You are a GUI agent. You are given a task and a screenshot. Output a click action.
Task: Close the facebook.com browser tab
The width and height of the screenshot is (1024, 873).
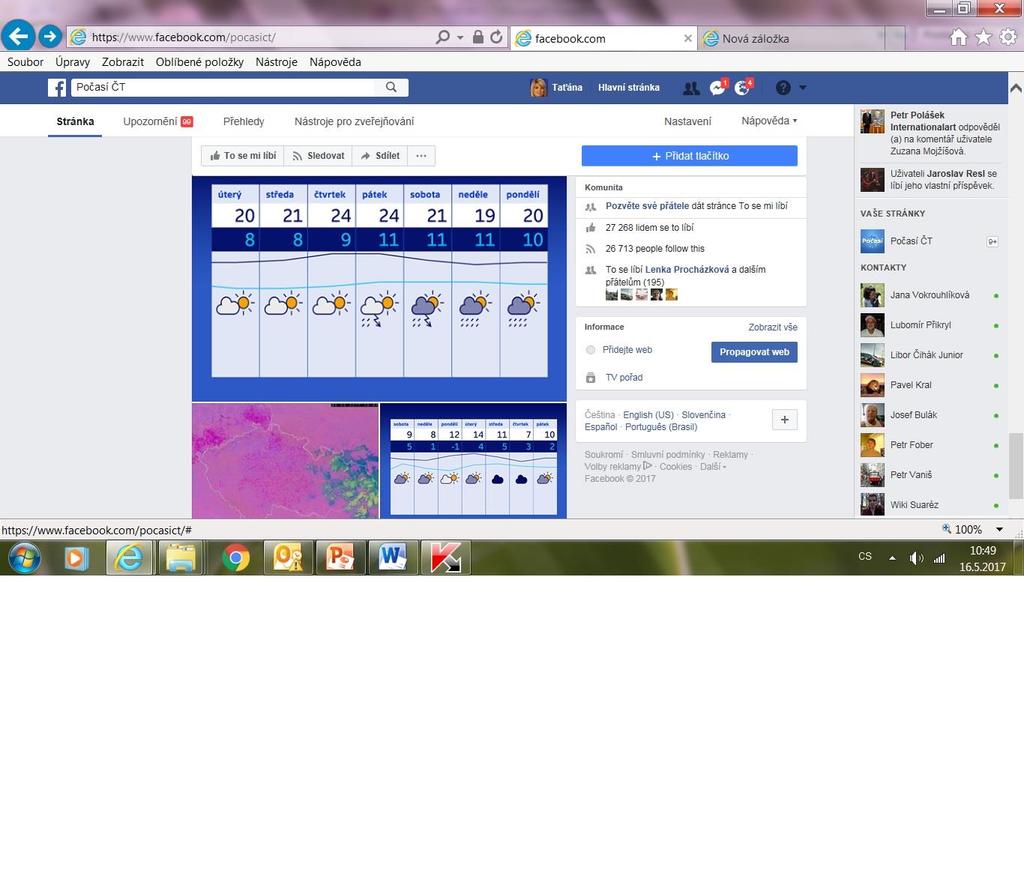pos(688,39)
